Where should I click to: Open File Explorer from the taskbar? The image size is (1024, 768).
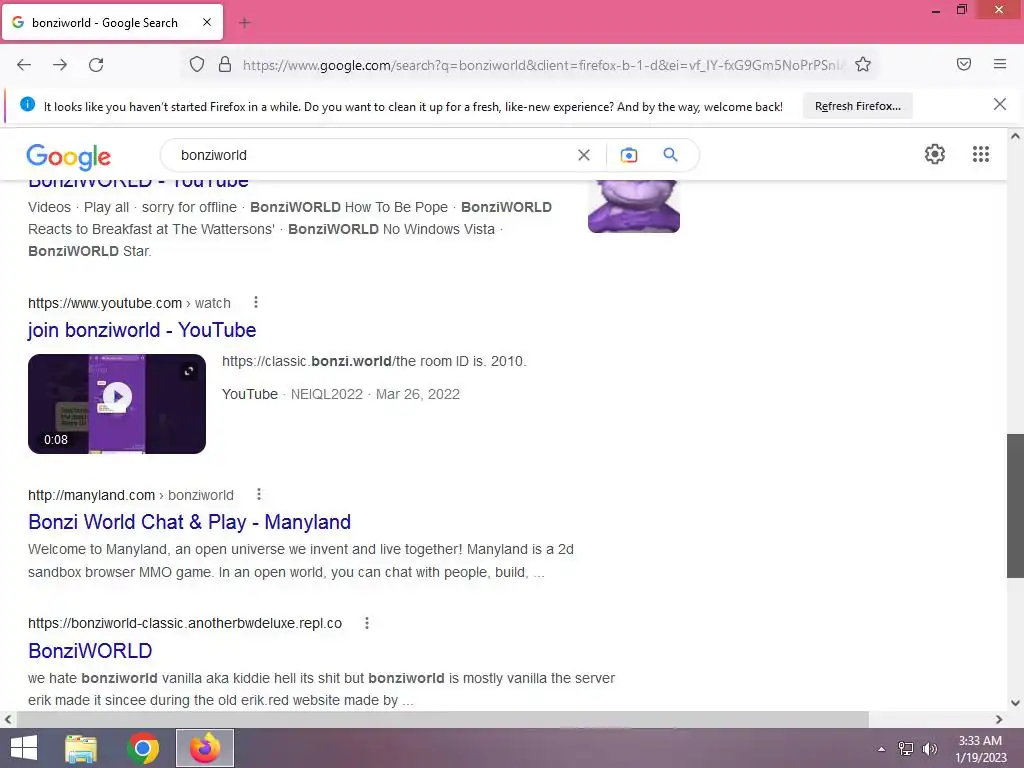point(81,748)
